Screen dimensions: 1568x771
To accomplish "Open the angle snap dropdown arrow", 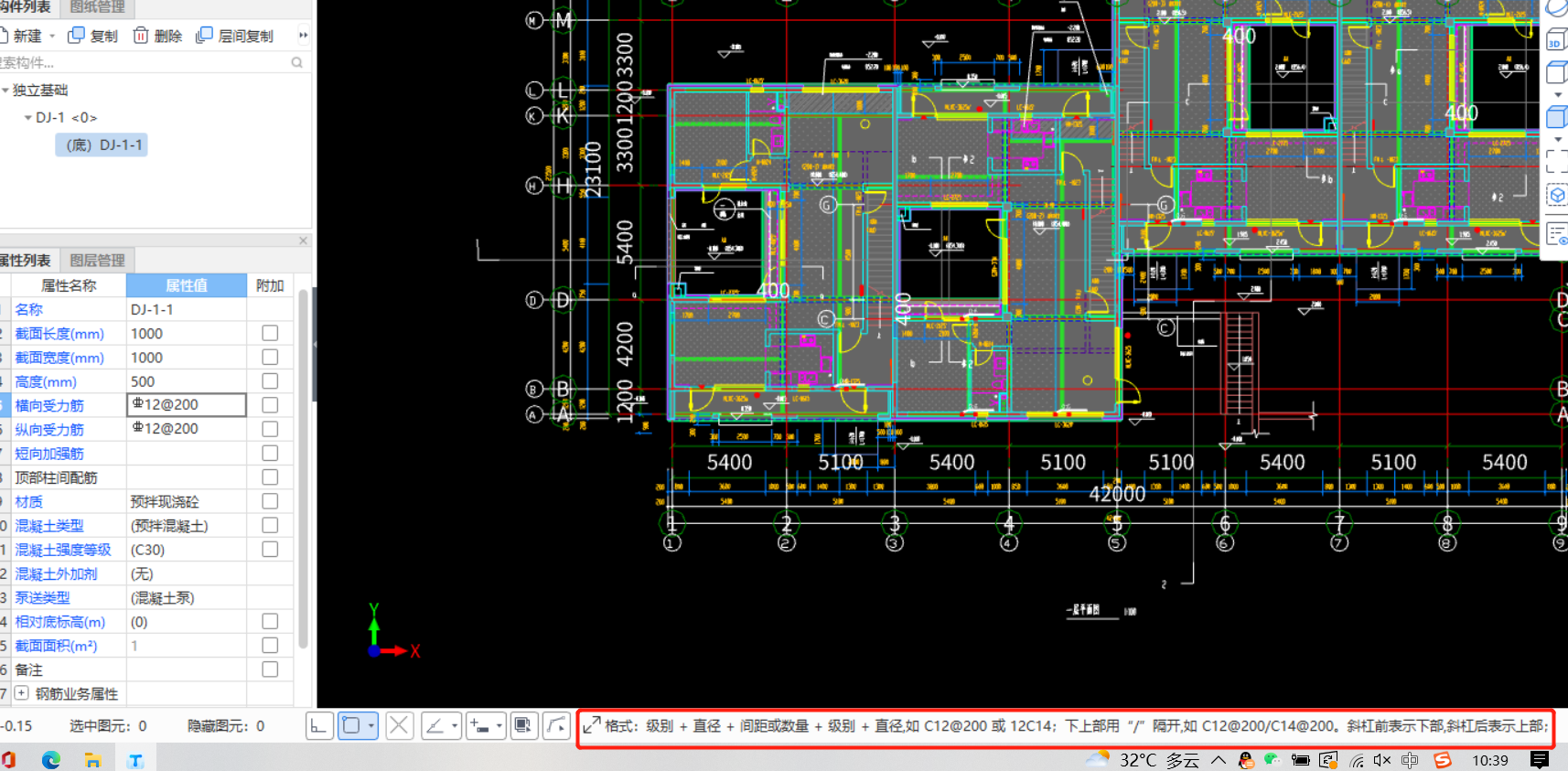I will pos(455,726).
